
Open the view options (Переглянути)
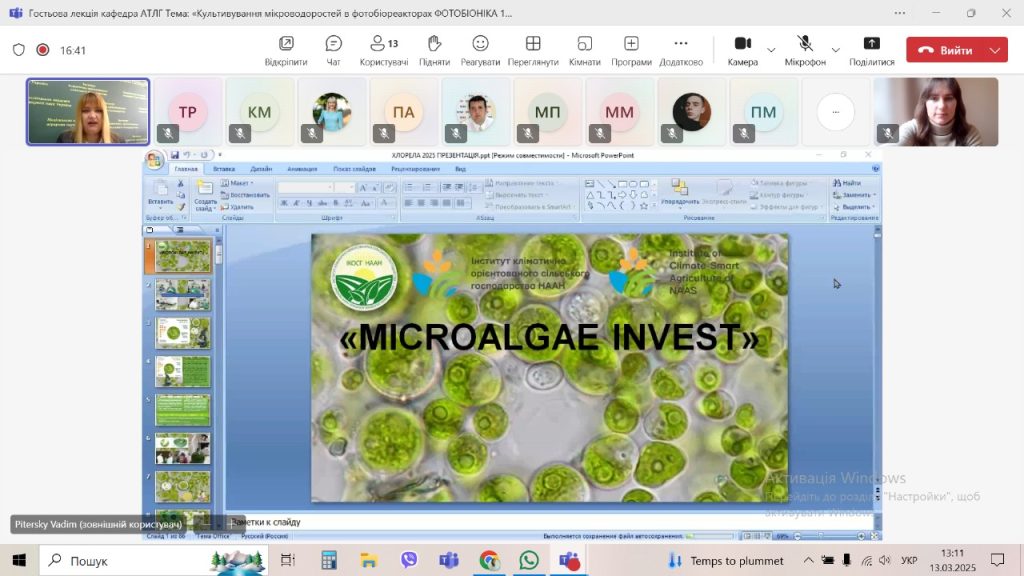(533, 49)
